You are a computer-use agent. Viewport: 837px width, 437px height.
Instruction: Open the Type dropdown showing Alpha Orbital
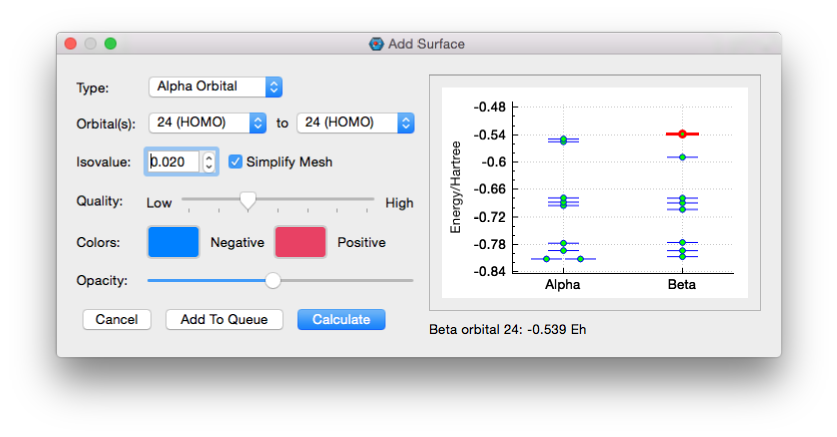215,87
